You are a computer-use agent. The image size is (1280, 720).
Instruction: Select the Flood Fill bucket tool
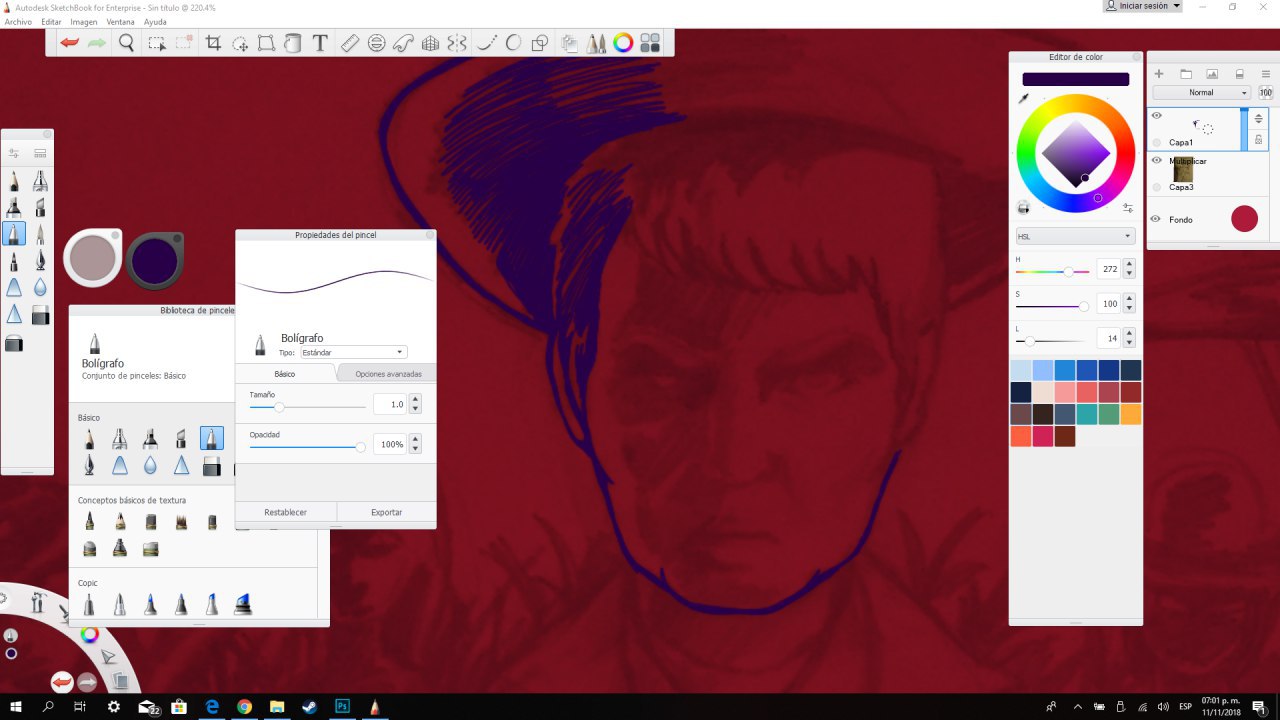point(292,43)
